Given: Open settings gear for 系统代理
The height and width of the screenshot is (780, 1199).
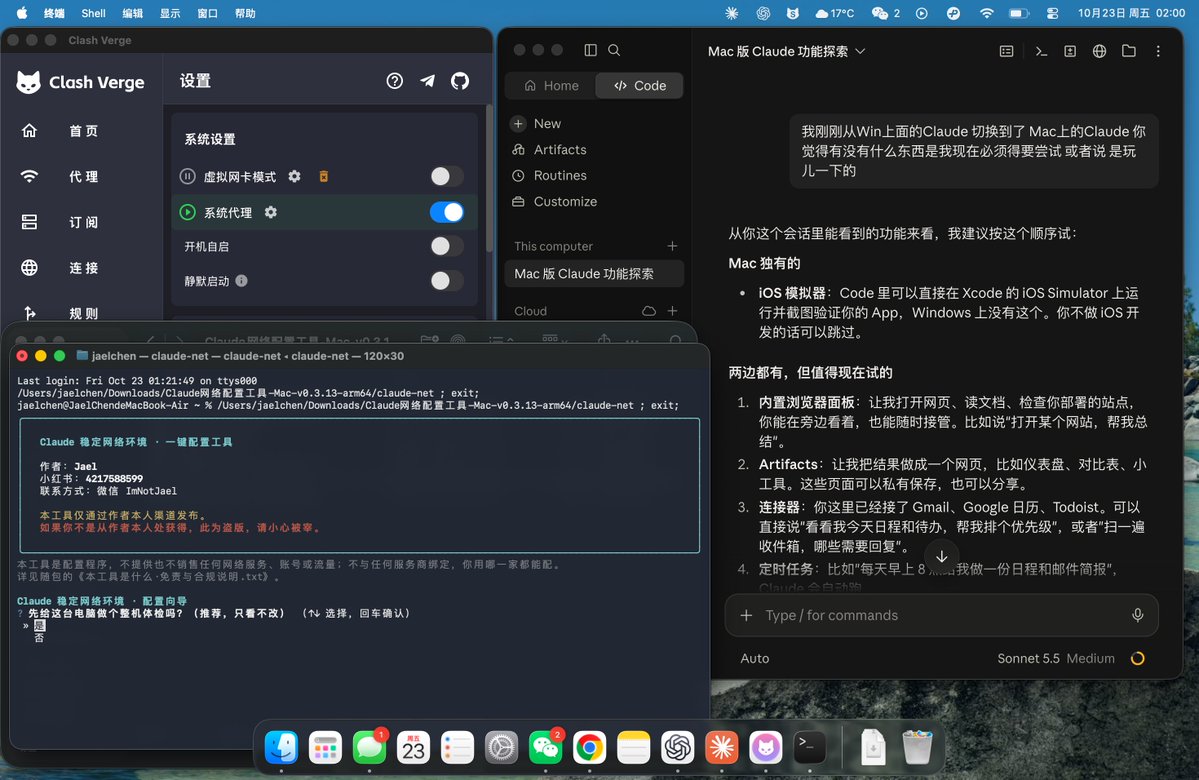Looking at the screenshot, I should pos(271,213).
